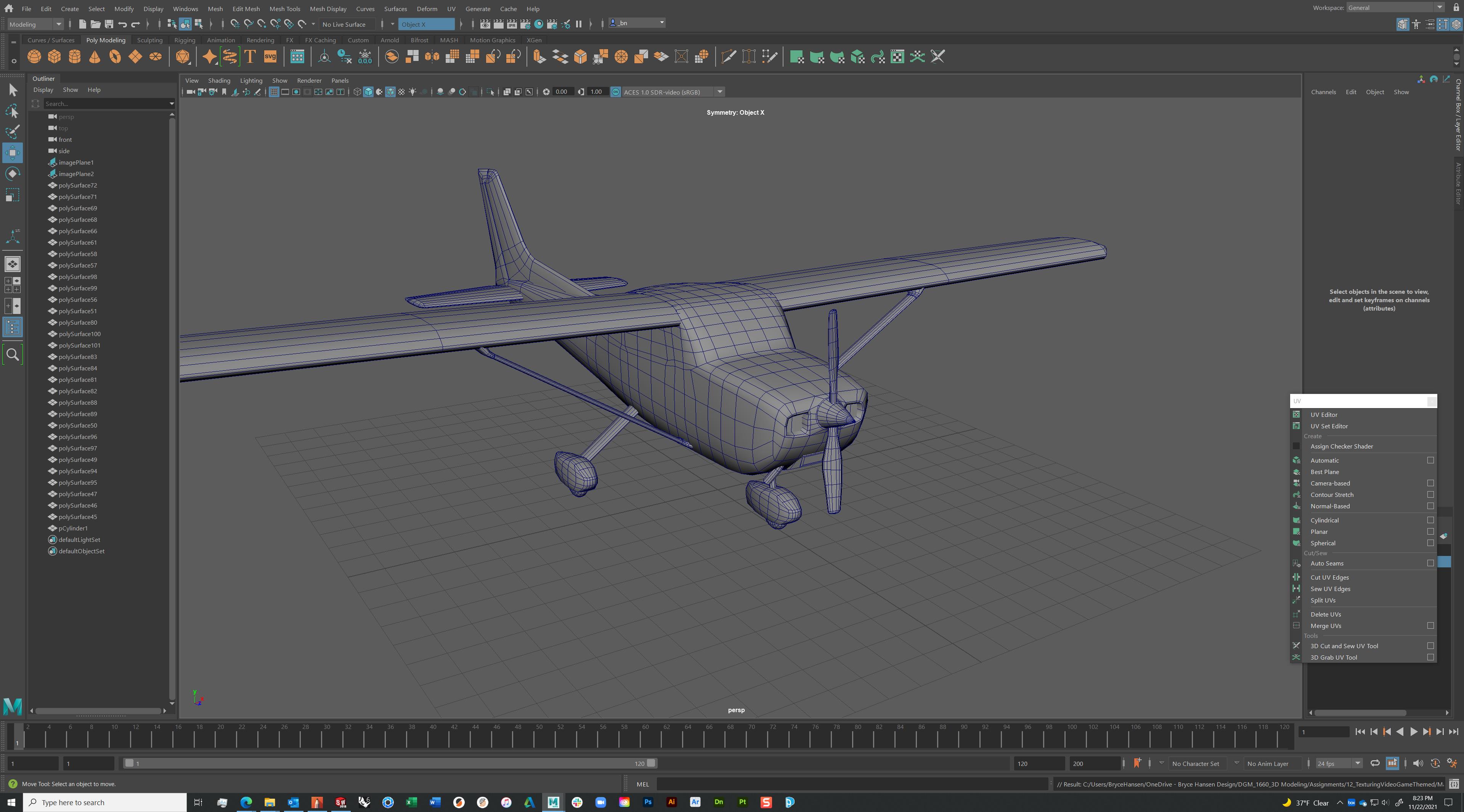Image resolution: width=1464 pixels, height=812 pixels.
Task: Click the SVG import shelf icon
Action: (270, 57)
